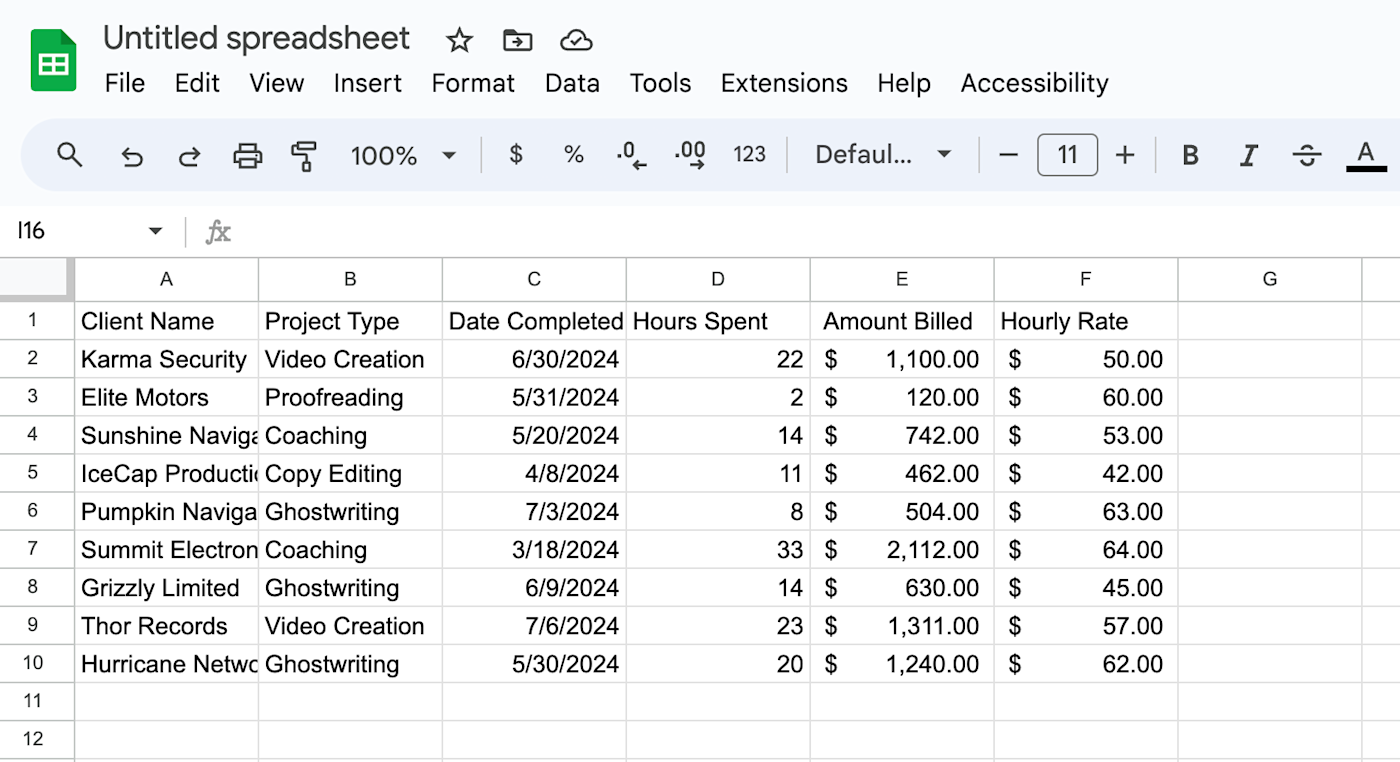1400x762 pixels.
Task: Click the font size 11 input field
Action: pyautogui.click(x=1067, y=155)
